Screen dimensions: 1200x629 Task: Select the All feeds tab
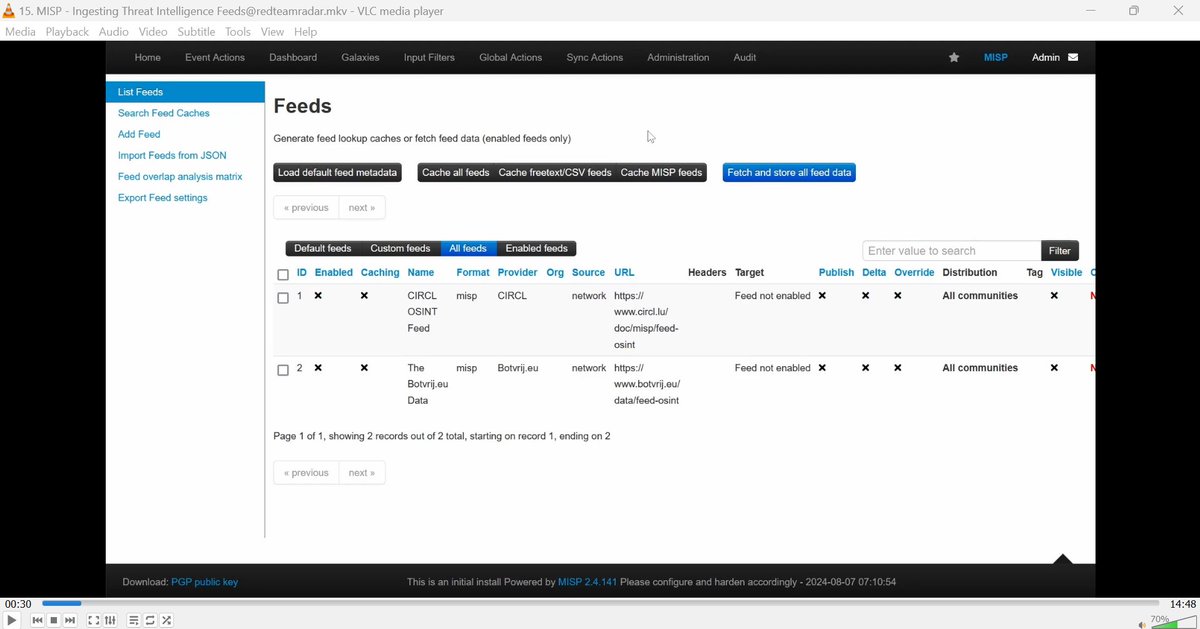(x=468, y=249)
